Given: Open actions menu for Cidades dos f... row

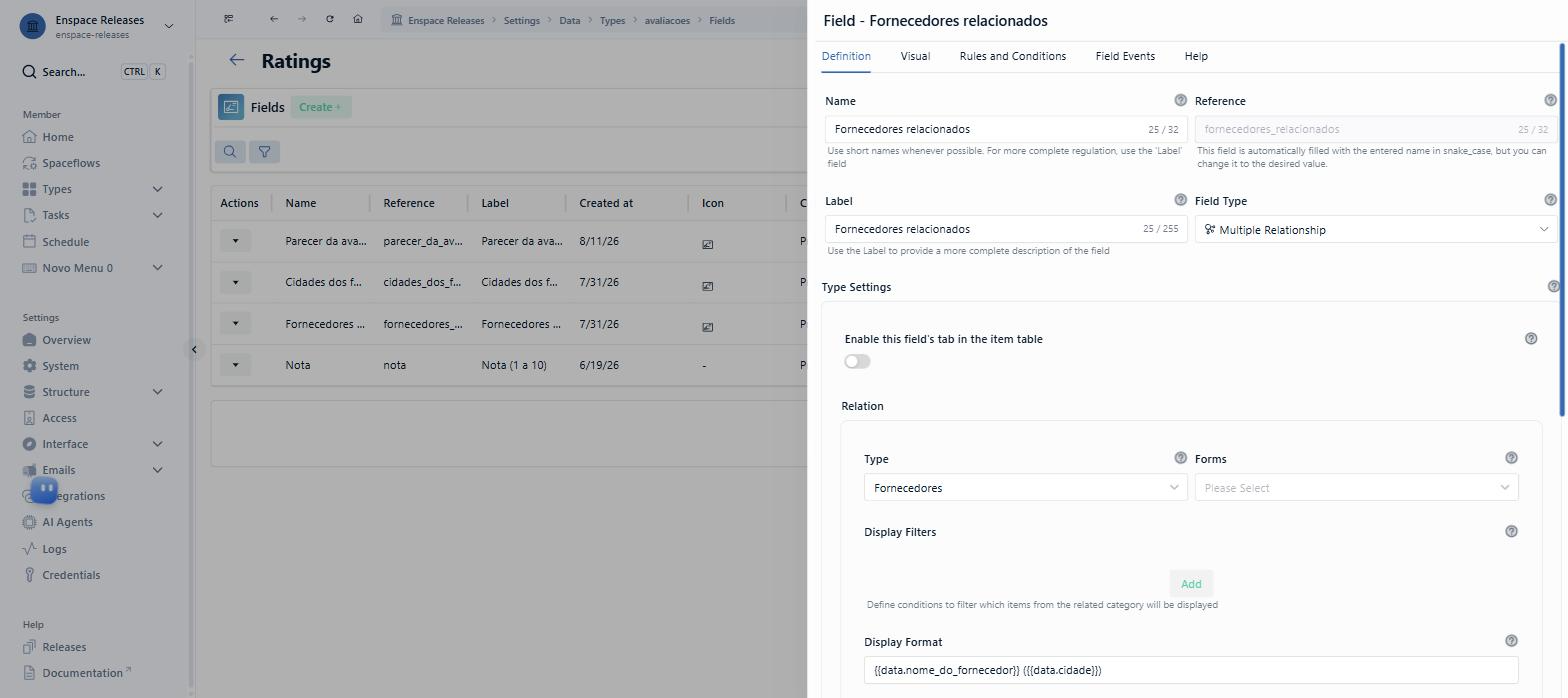Looking at the screenshot, I should pyautogui.click(x=236, y=282).
